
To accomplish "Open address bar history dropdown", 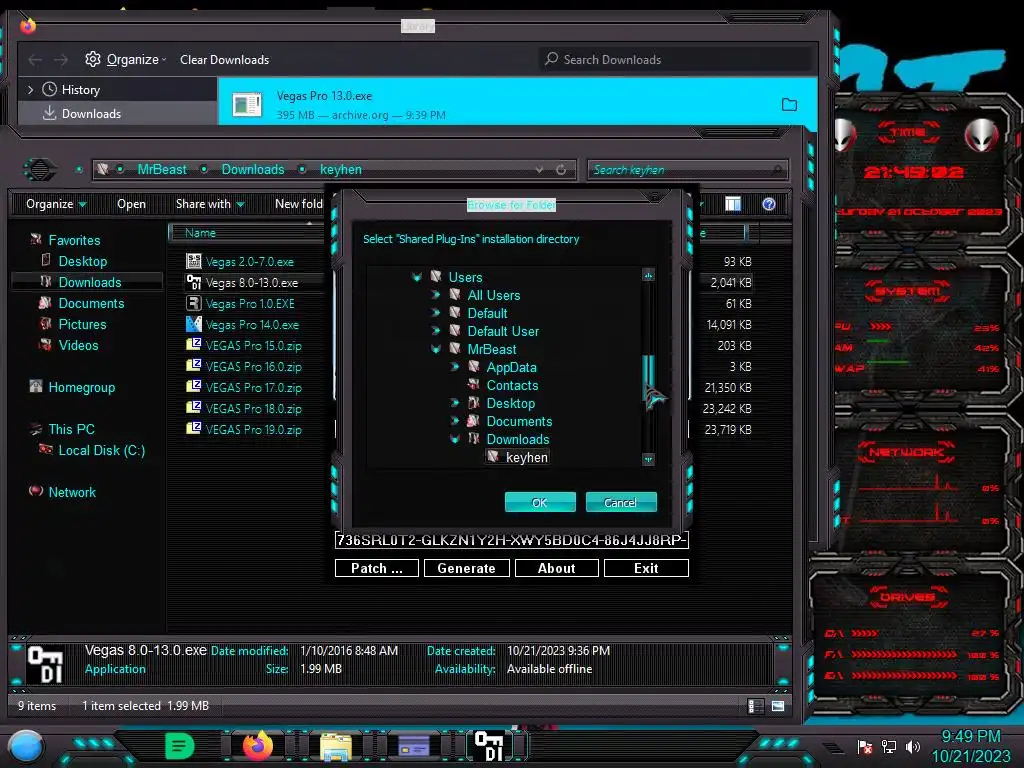I will 539,170.
